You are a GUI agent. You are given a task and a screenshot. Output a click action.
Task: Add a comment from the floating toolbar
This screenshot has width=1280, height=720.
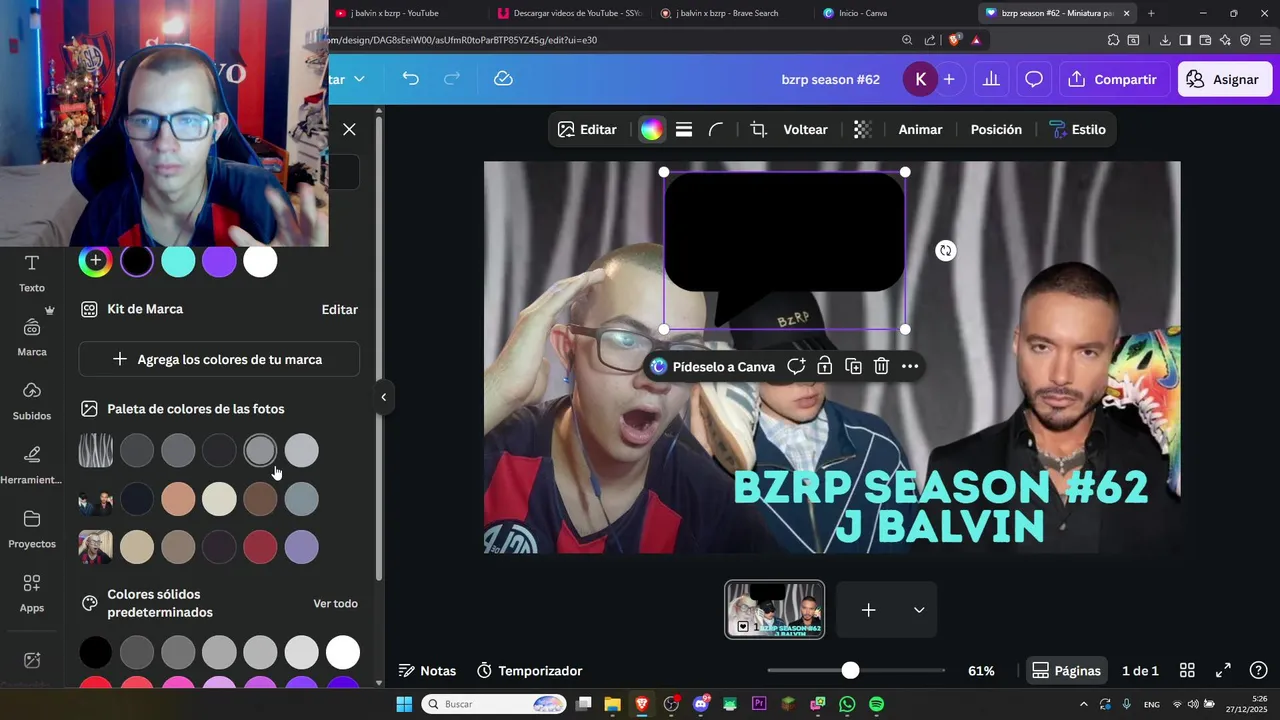(x=796, y=366)
